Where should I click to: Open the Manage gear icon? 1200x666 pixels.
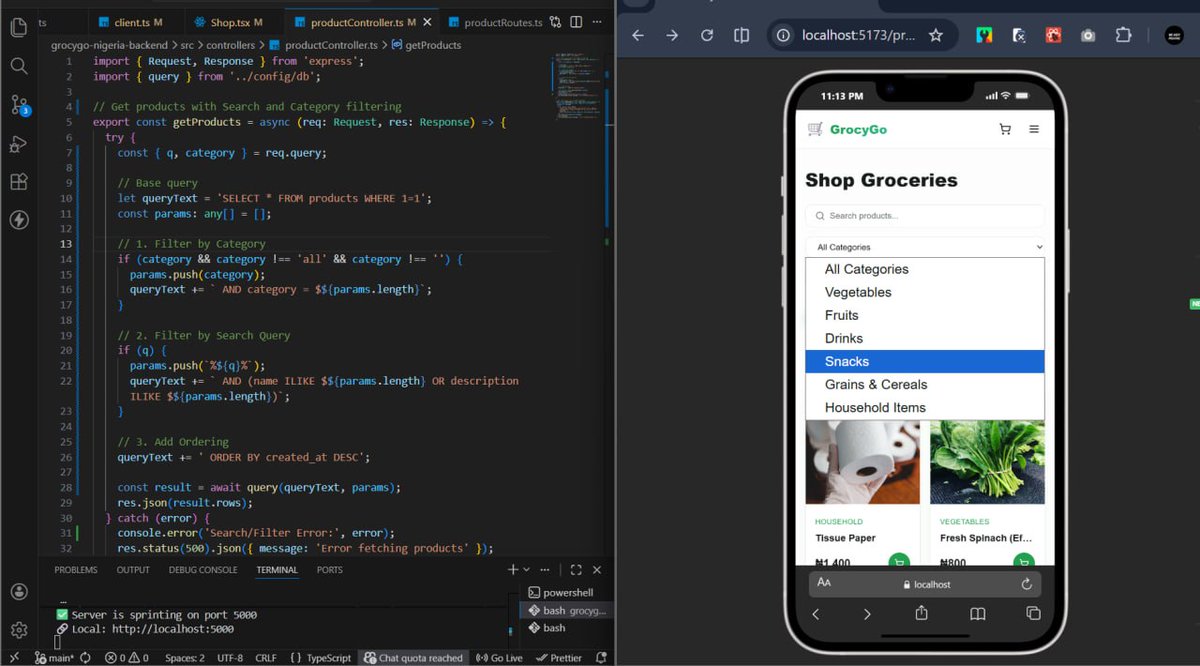click(x=18, y=630)
